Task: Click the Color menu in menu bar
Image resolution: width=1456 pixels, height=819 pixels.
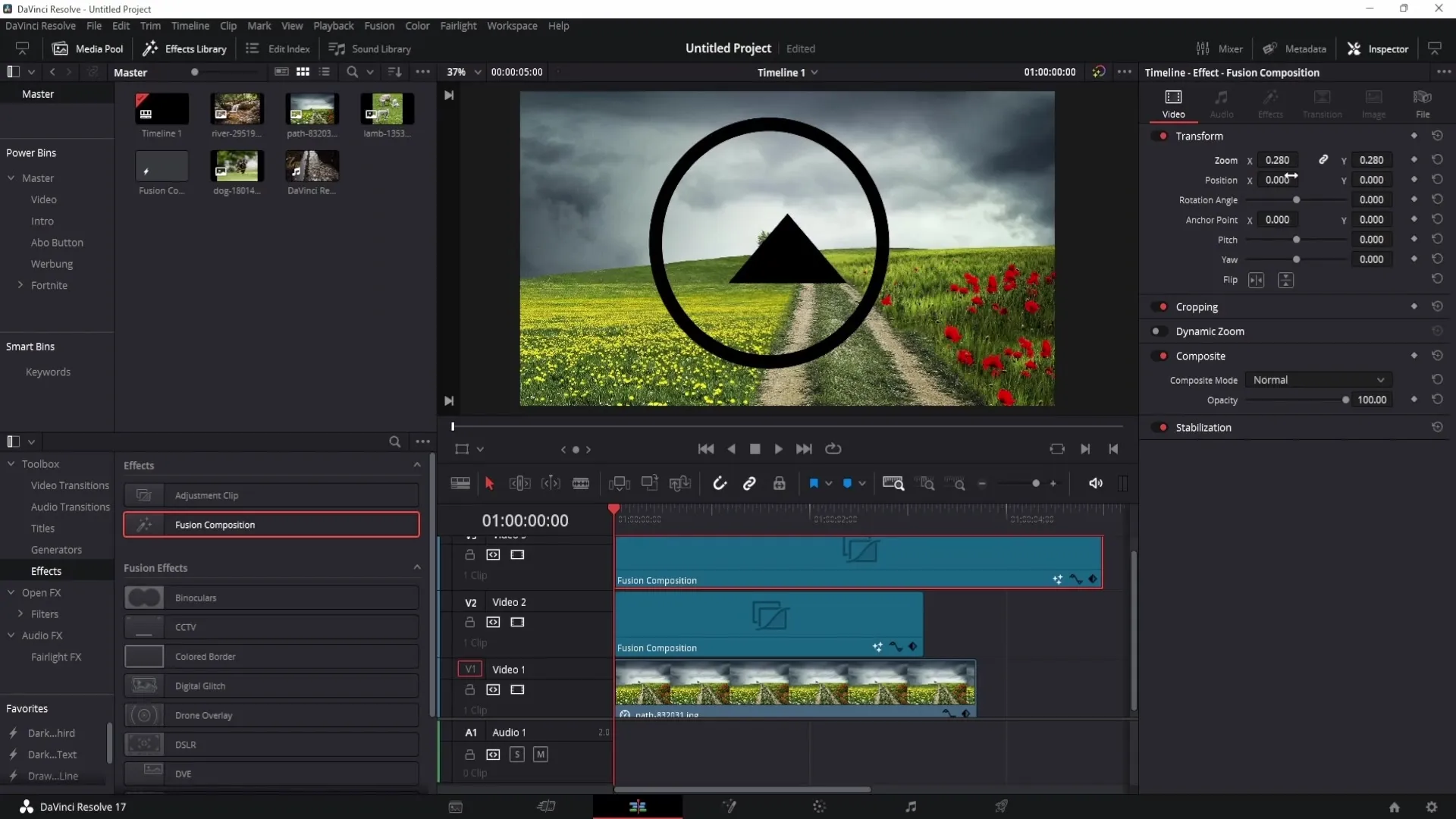Action: point(416,25)
